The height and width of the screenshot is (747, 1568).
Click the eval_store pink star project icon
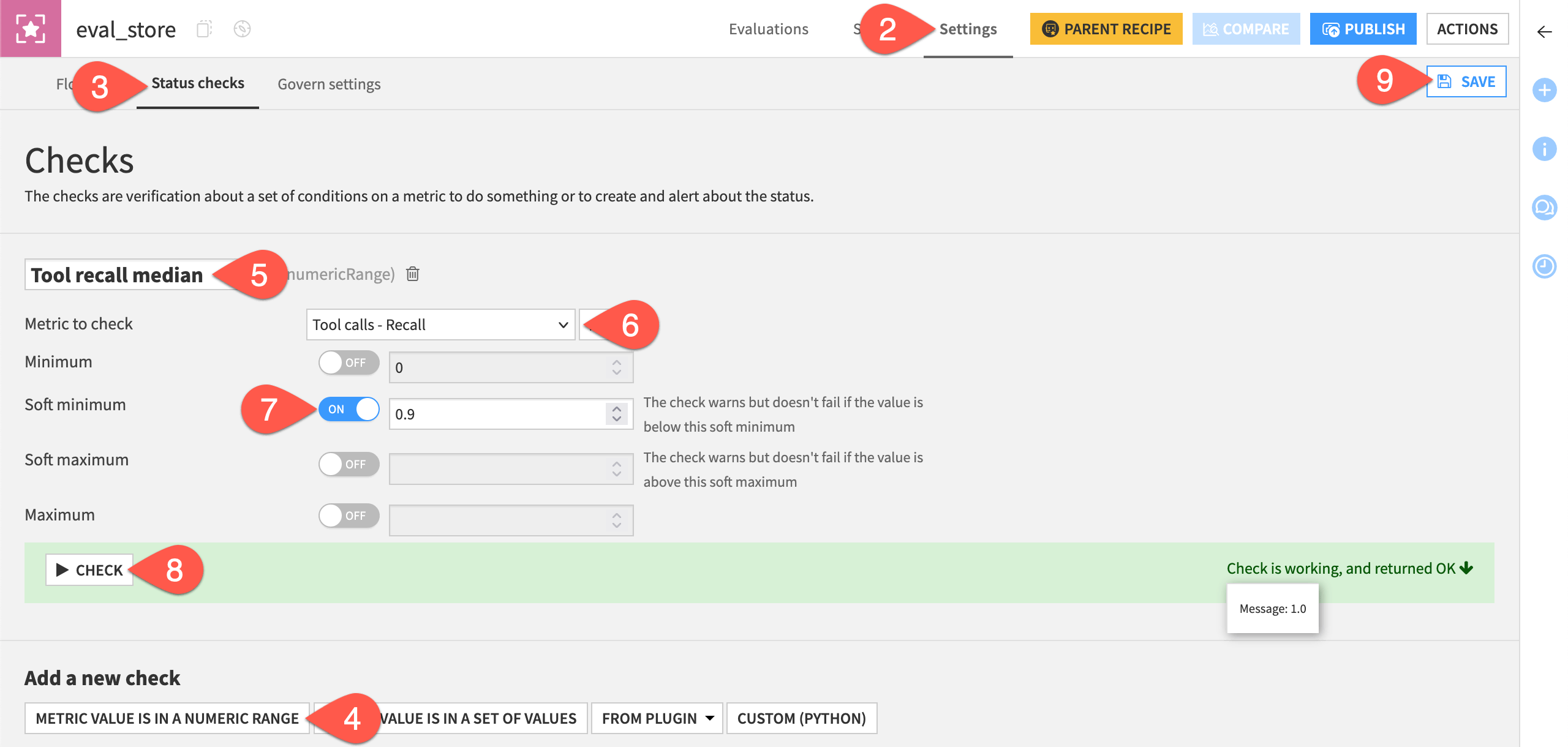coord(30,28)
